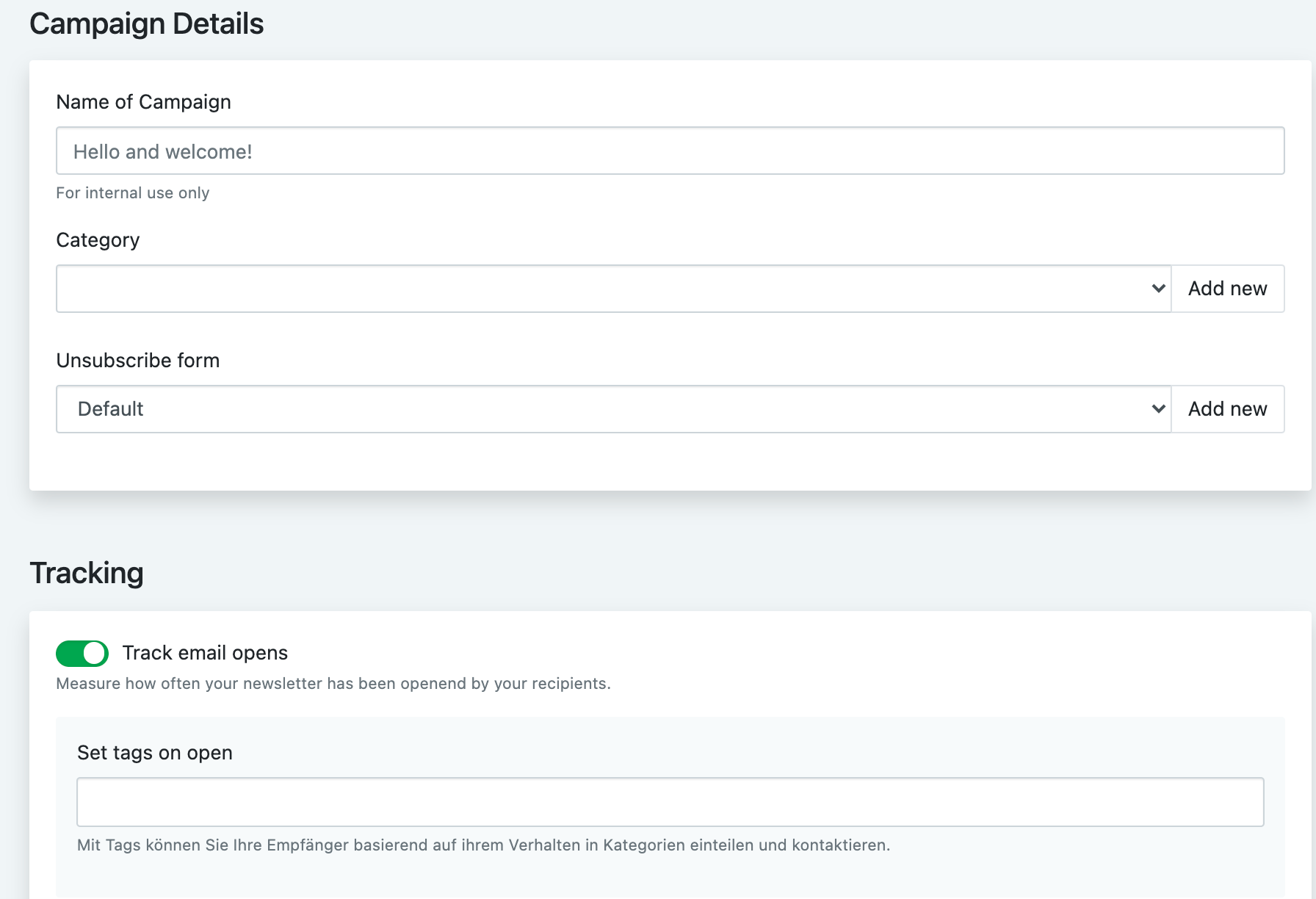Image resolution: width=1316 pixels, height=899 pixels.
Task: Click the chevron arrow in Category select
Action: 1158,289
